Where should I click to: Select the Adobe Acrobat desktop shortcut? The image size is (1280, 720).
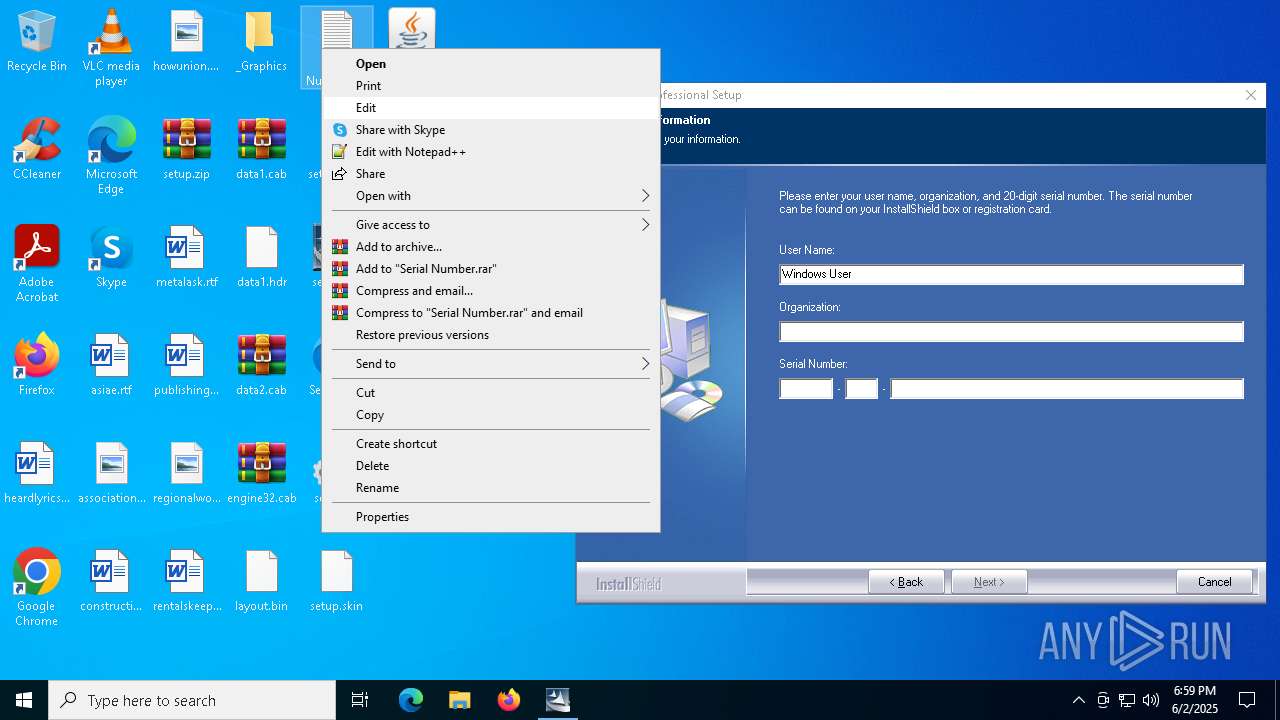pyautogui.click(x=37, y=264)
